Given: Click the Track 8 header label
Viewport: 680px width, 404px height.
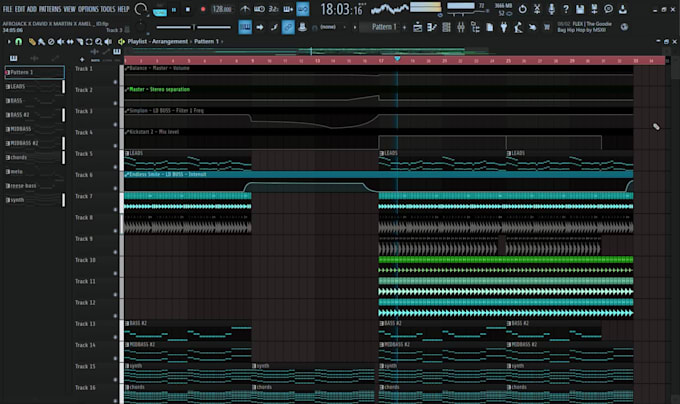Looking at the screenshot, I should (x=84, y=218).
